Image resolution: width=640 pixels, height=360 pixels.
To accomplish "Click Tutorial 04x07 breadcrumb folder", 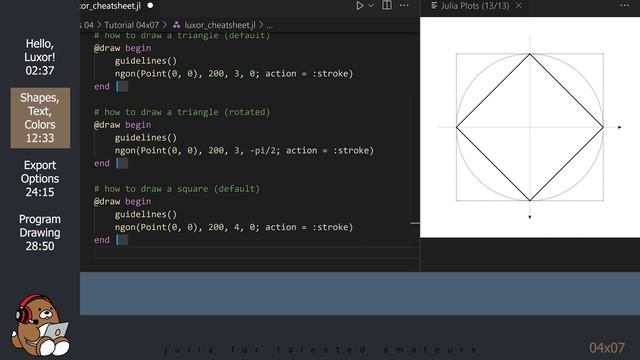I will (x=131, y=25).
